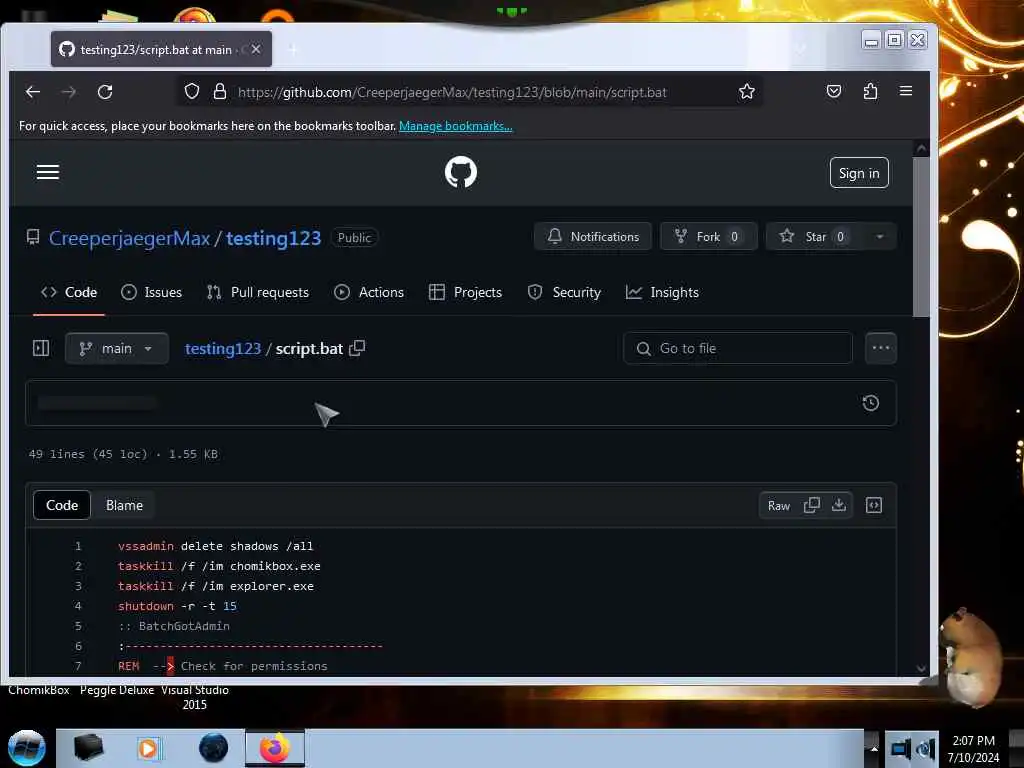The width and height of the screenshot is (1024, 768).
Task: Open the symbols panel icon
Action: 874,505
